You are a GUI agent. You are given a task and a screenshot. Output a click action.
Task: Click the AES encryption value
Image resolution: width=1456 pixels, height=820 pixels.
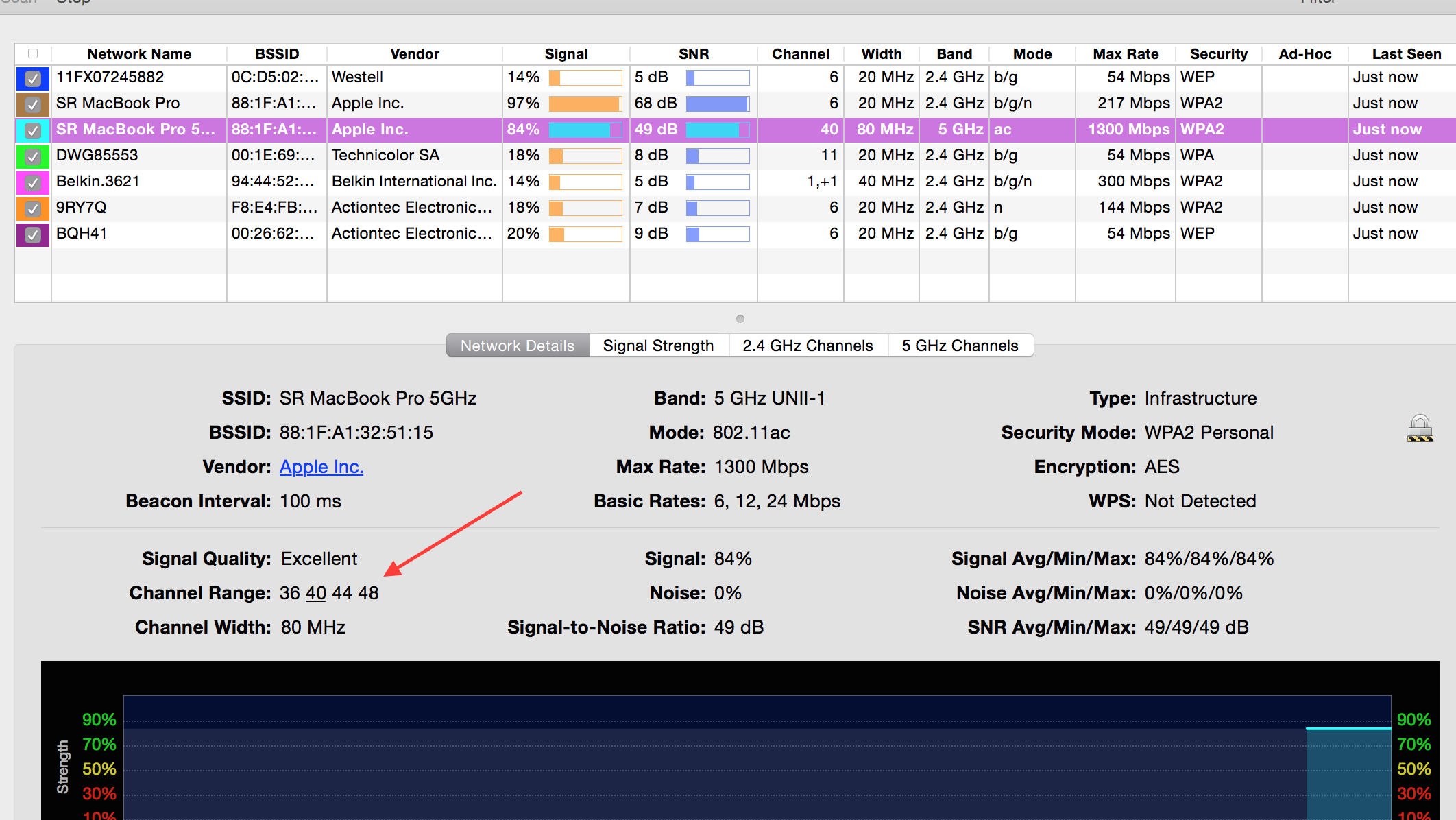(x=1162, y=467)
